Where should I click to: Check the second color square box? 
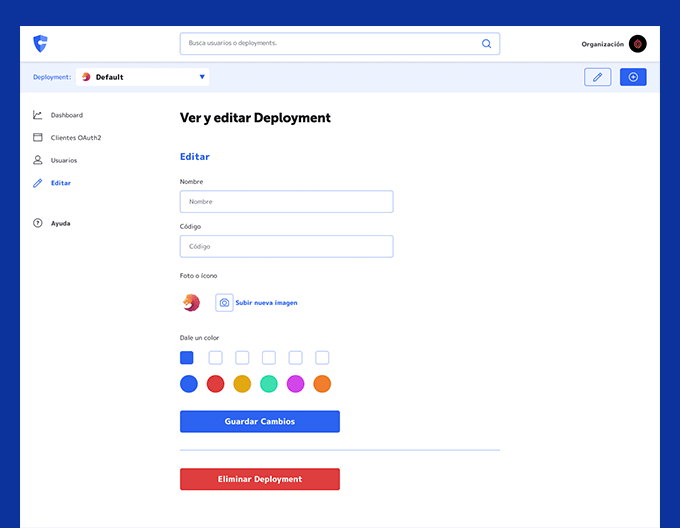pos(215,358)
